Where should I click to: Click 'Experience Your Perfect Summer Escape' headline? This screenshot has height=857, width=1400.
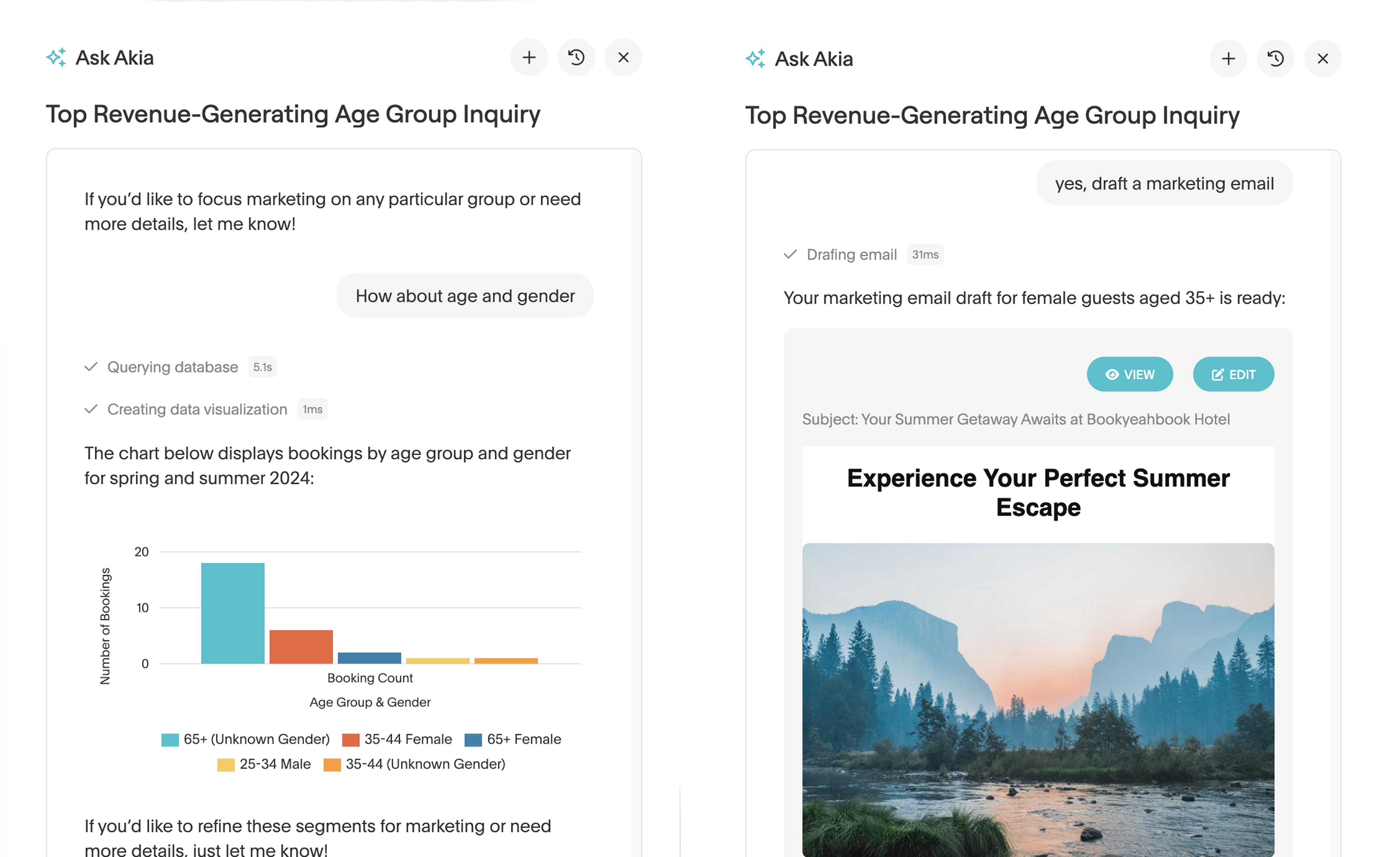1038,493
